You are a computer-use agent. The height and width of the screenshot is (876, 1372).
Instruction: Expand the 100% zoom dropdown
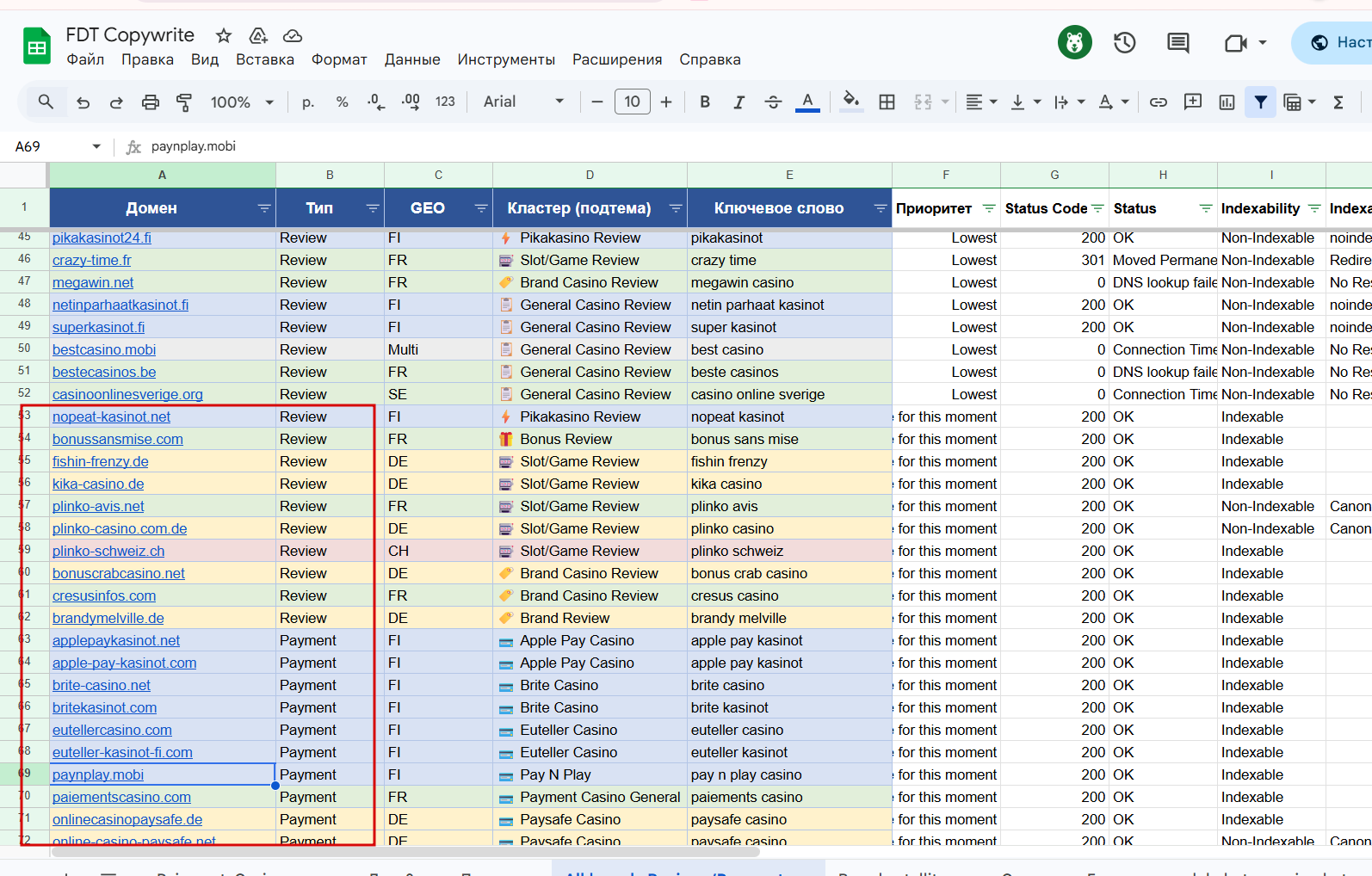(x=242, y=102)
